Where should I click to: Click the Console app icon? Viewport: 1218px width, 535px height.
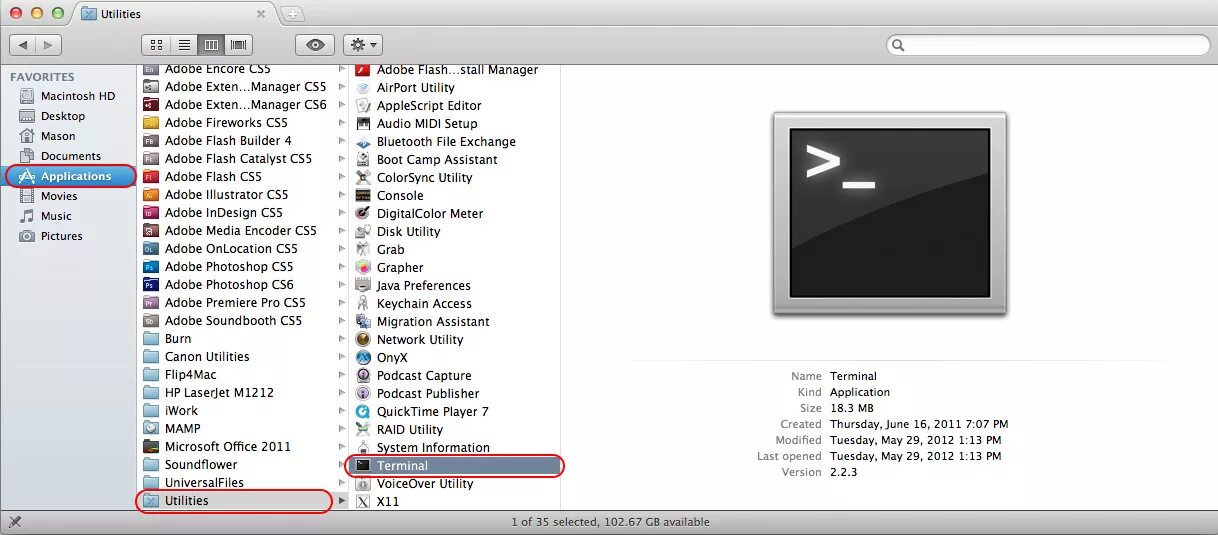[x=364, y=196]
